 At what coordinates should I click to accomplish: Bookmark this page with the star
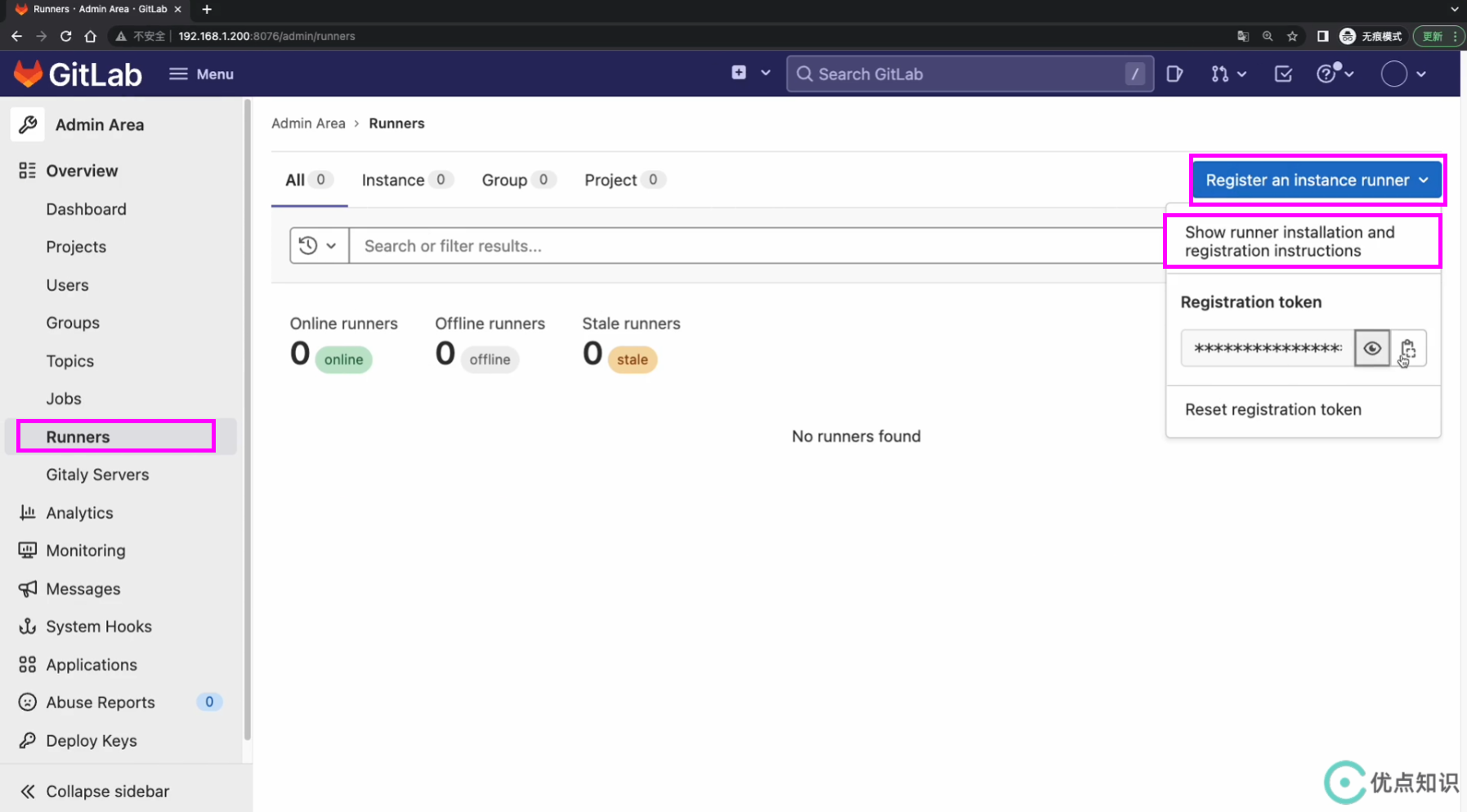(x=1292, y=36)
